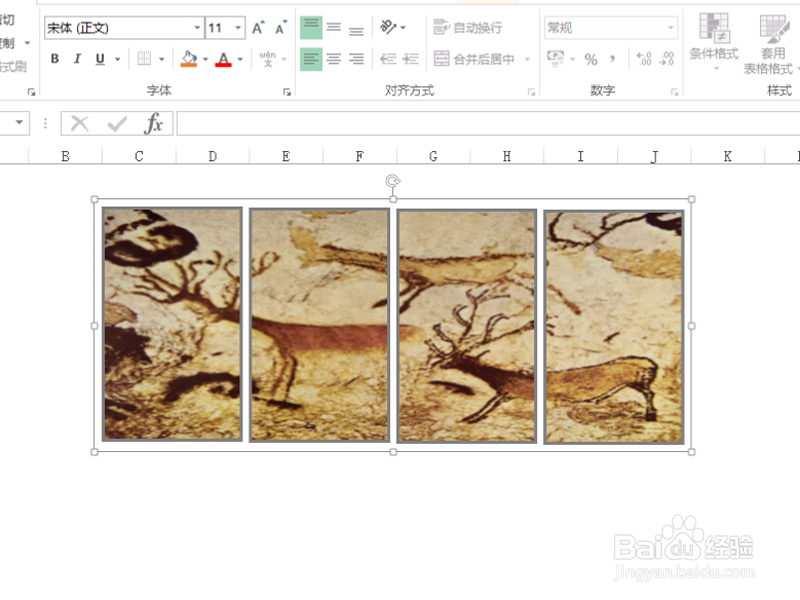Screen dimensions: 800x600
Task: Select column F header
Action: (360, 156)
